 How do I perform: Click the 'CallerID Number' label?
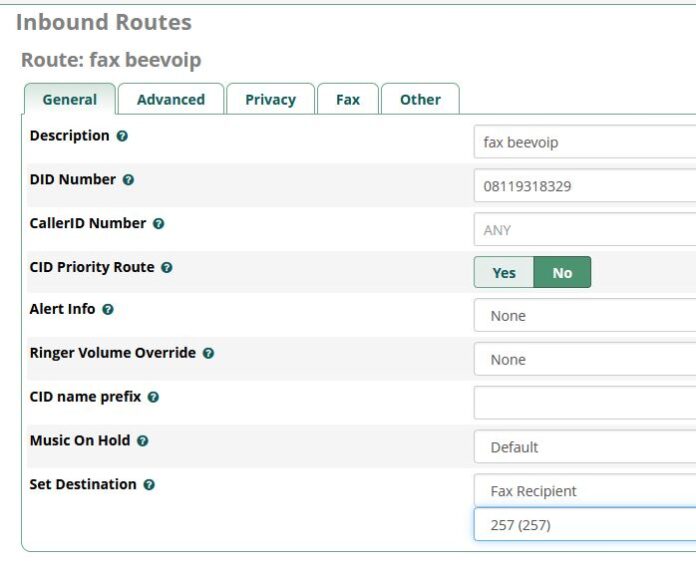(x=87, y=223)
